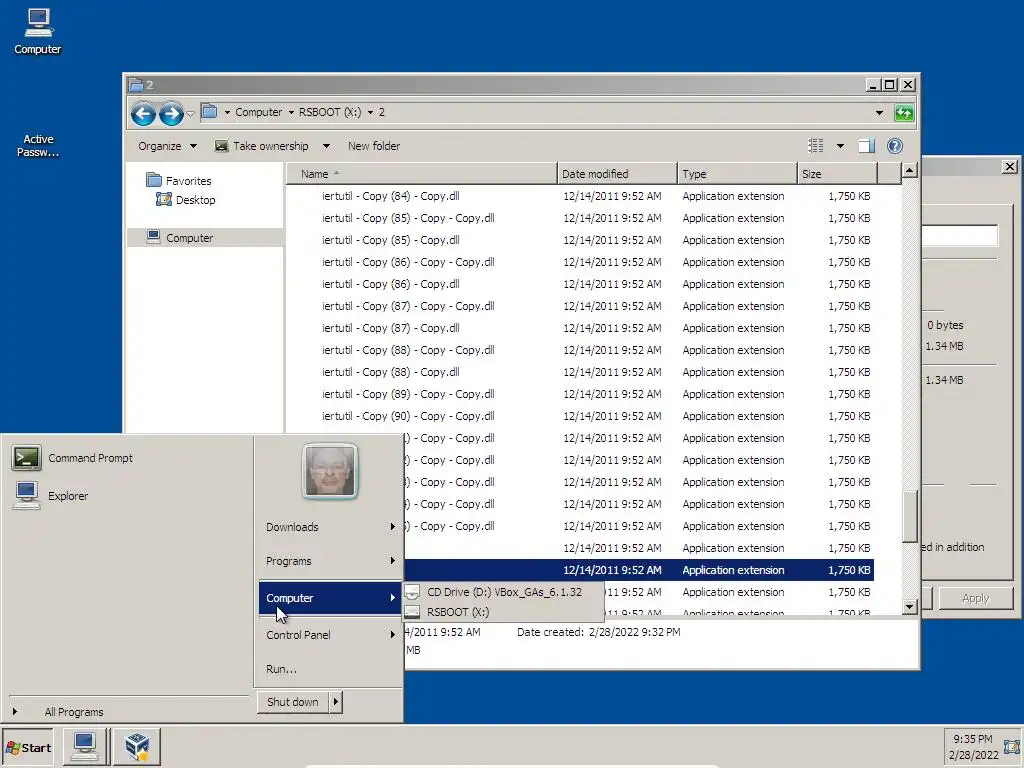Click the green Refresh icon in address bar
The width and height of the screenshot is (1024, 768).
click(904, 112)
